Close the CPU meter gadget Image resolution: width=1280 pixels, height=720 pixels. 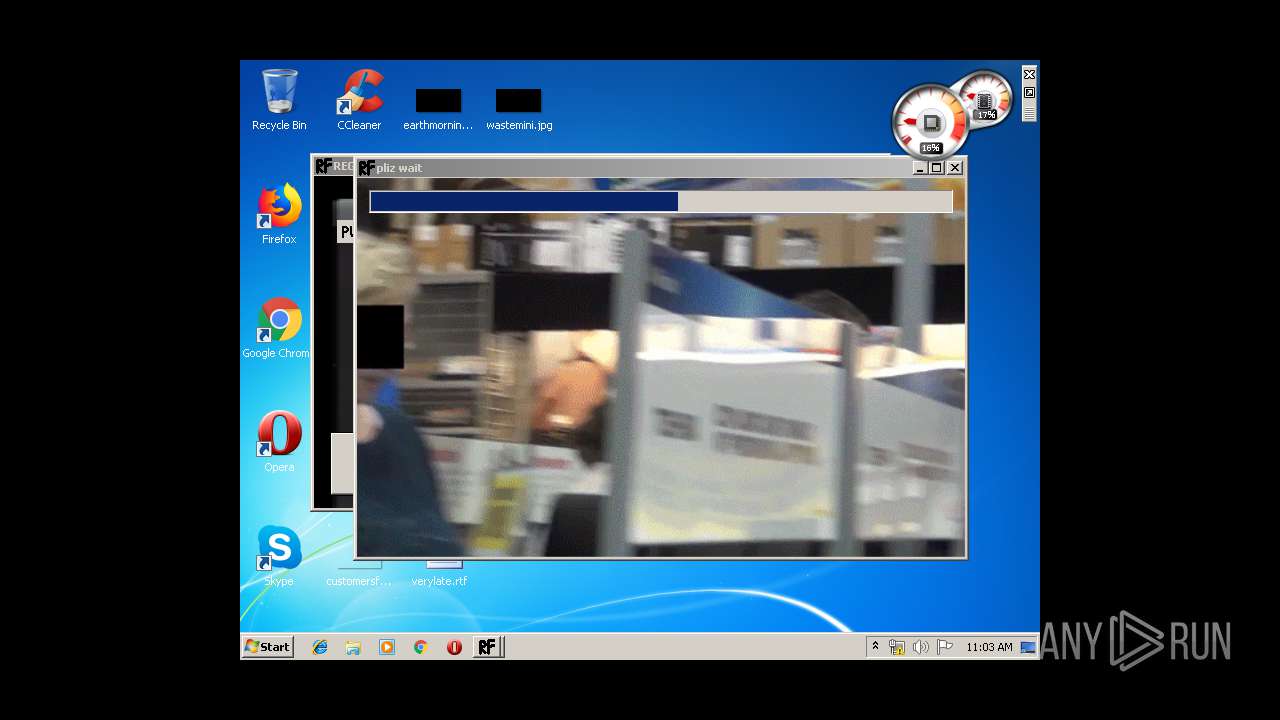[1029, 74]
